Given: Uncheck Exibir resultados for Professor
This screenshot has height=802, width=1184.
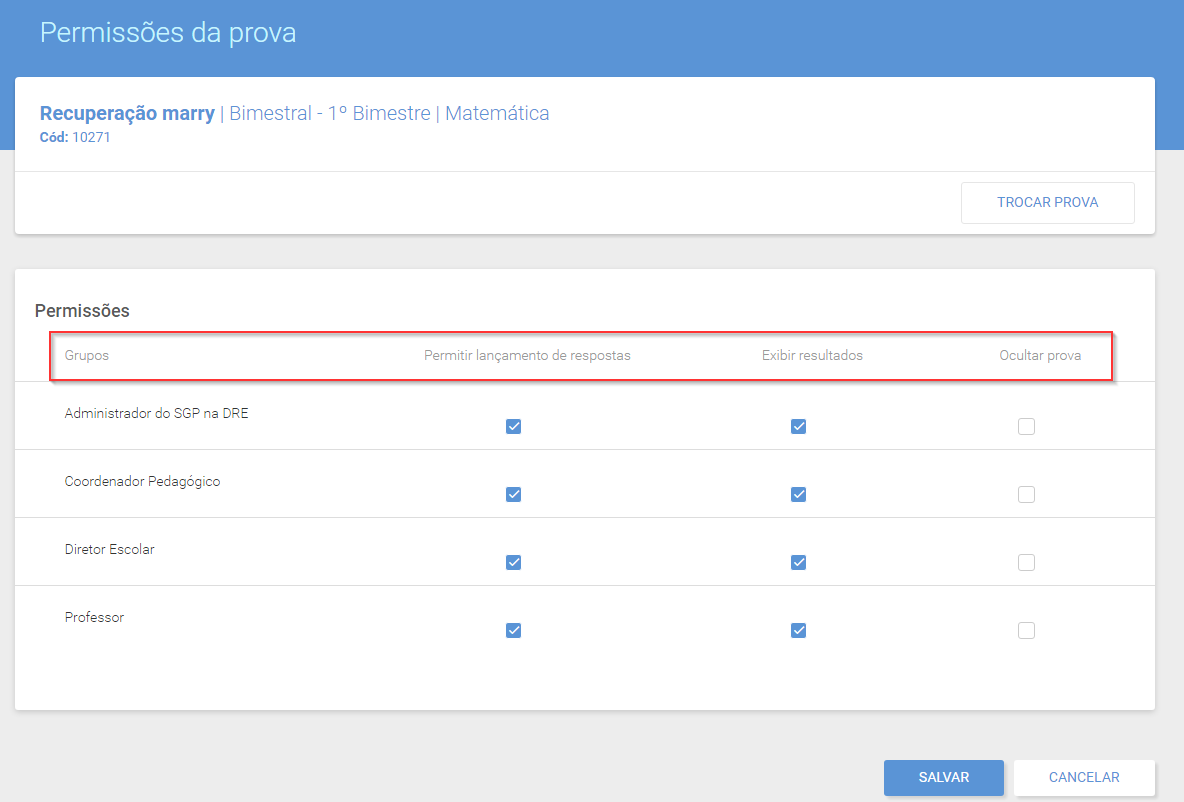Looking at the screenshot, I should point(798,631).
